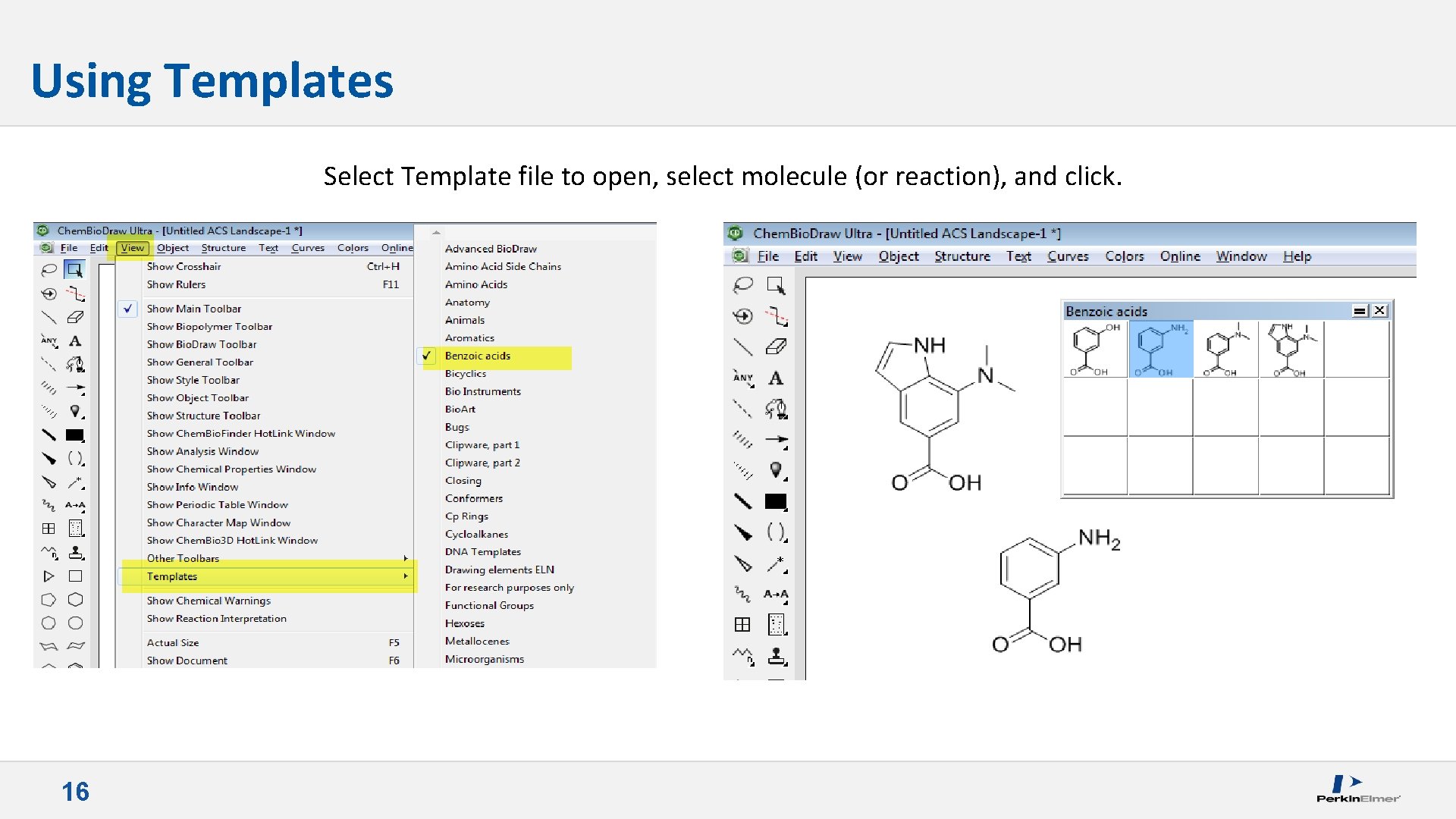Click Actual Size menu entry
Screen dimensions: 1456x819
tap(265, 642)
